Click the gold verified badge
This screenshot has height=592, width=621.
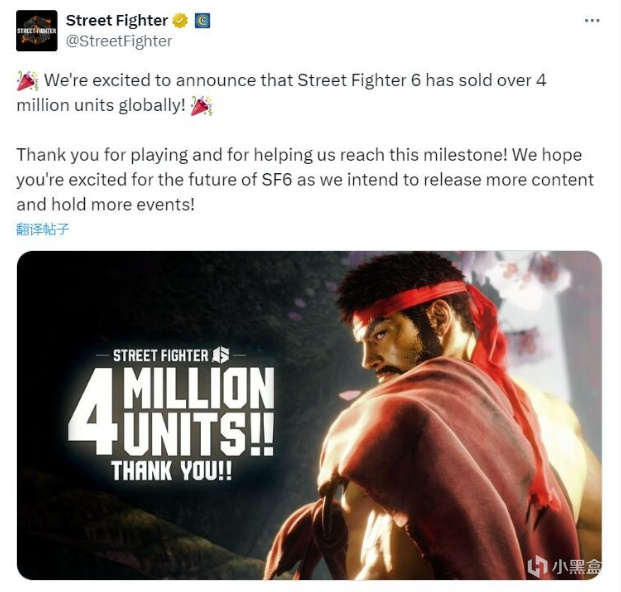pyautogui.click(x=180, y=21)
